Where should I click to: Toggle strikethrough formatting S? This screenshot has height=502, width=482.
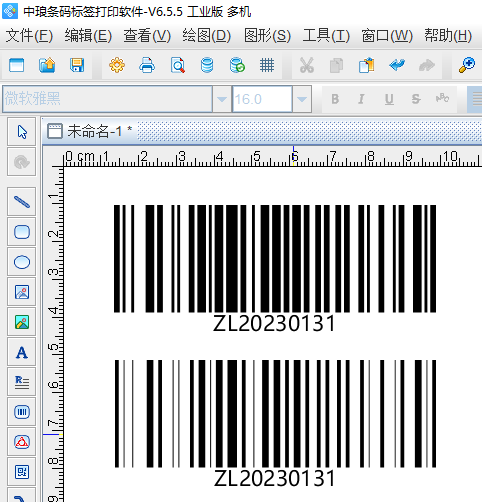pos(416,99)
